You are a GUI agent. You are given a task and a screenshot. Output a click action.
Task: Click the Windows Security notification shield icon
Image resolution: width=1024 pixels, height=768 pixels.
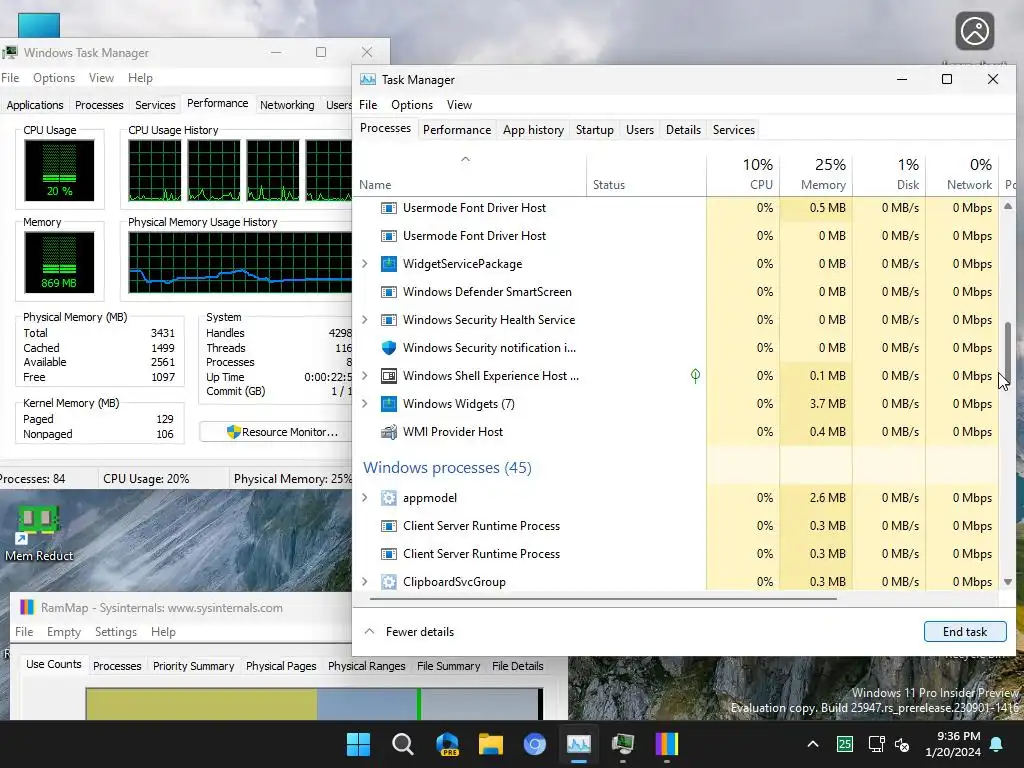point(389,348)
